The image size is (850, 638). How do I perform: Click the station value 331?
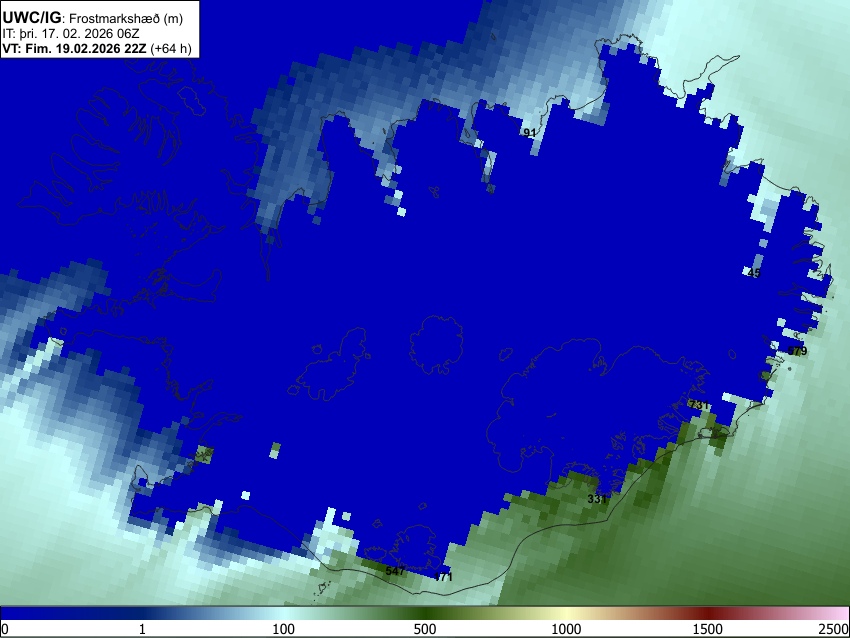(x=597, y=499)
